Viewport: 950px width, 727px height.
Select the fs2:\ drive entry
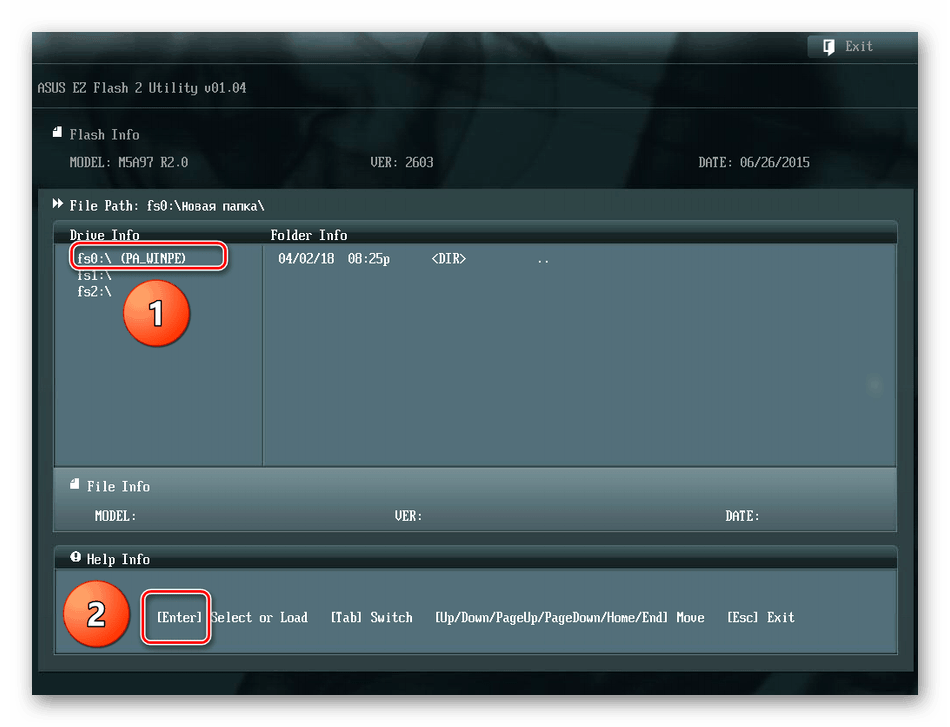[95, 292]
